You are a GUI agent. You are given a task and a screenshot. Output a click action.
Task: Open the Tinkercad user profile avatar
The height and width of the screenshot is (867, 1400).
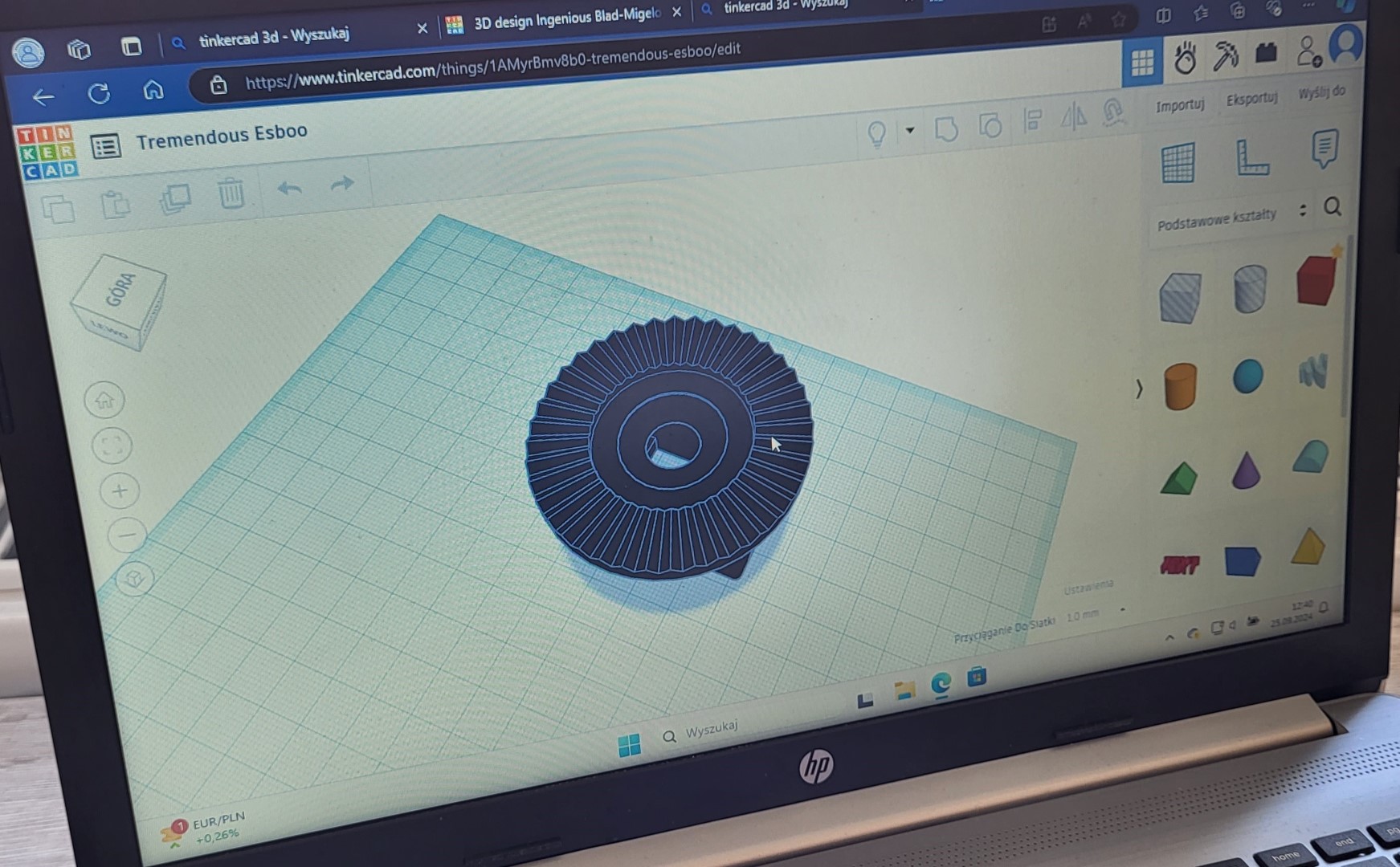[x=1346, y=44]
